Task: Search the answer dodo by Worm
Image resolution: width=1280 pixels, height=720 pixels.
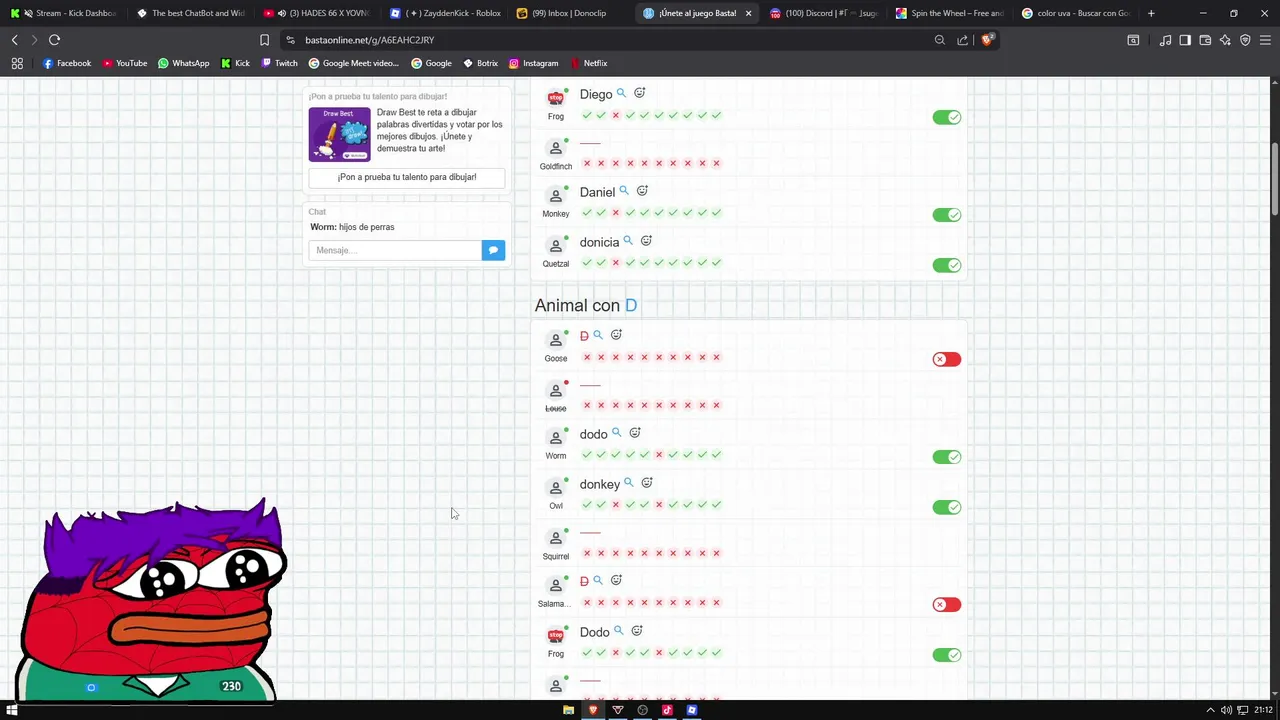Action: (x=616, y=433)
